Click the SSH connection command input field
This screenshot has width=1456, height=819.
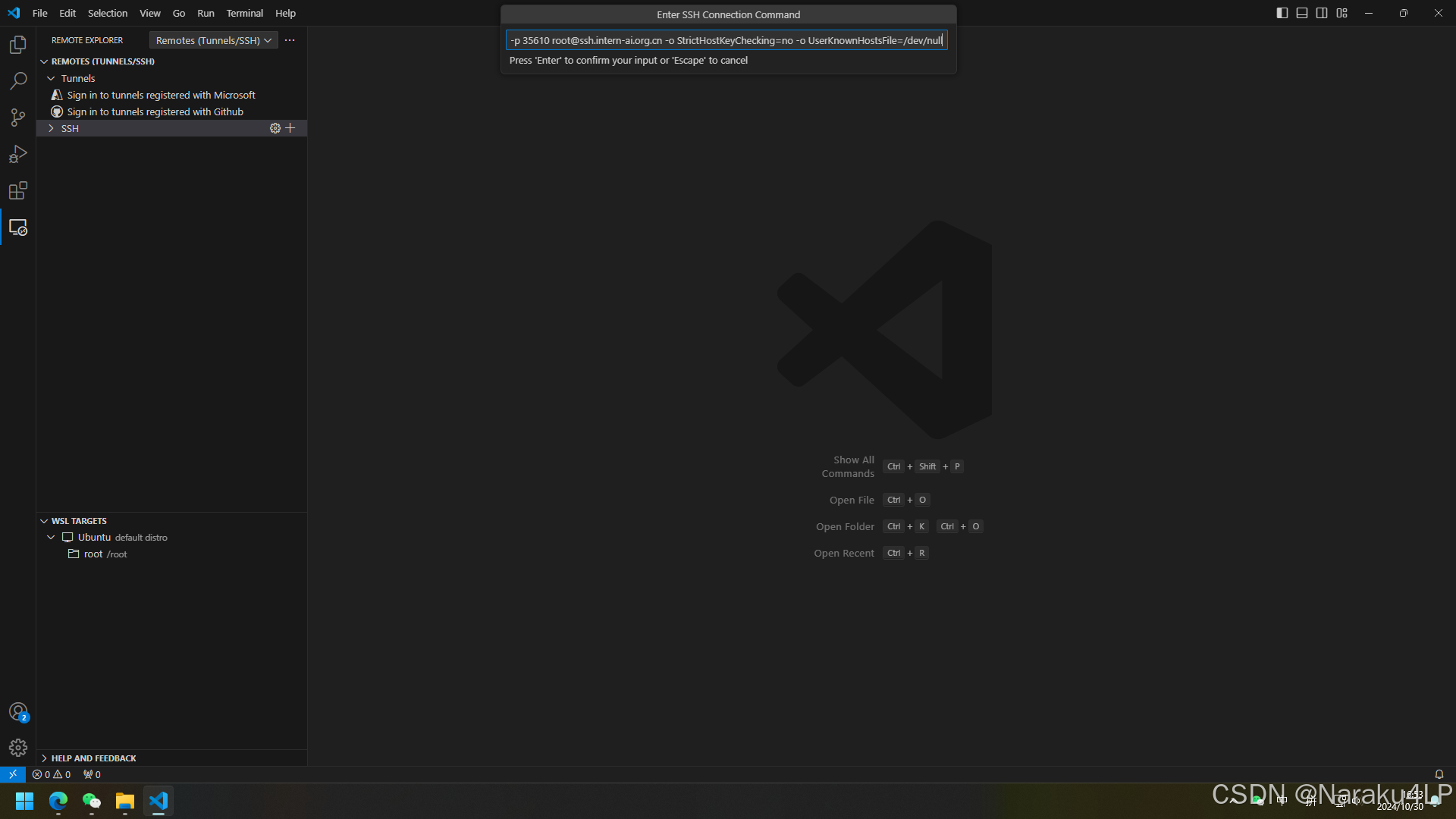click(x=726, y=40)
